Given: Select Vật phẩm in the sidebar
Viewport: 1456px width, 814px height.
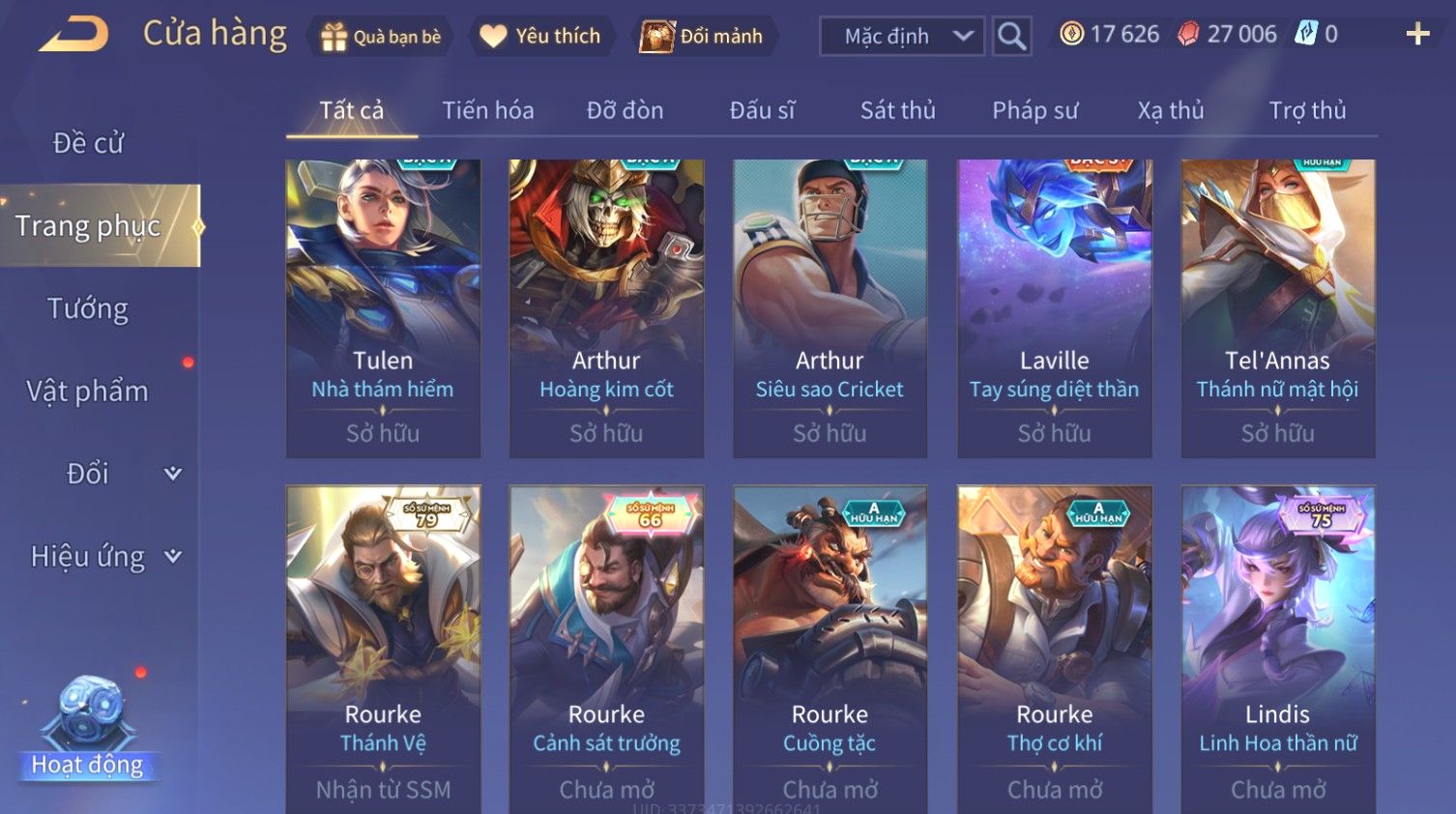Looking at the screenshot, I should 88,392.
